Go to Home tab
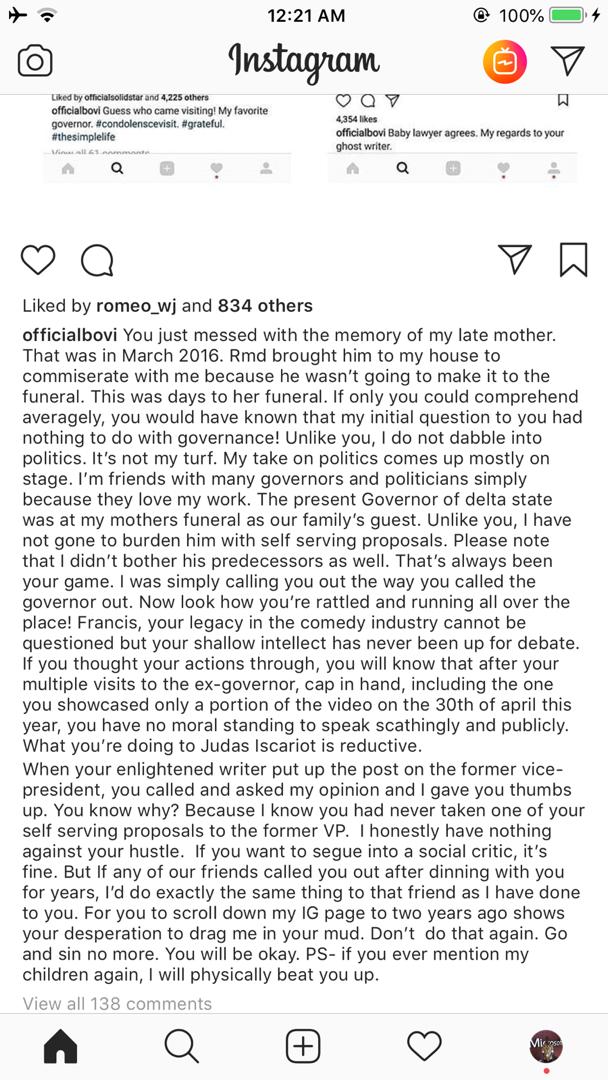Viewport: 608px width, 1080px height. [x=61, y=1046]
